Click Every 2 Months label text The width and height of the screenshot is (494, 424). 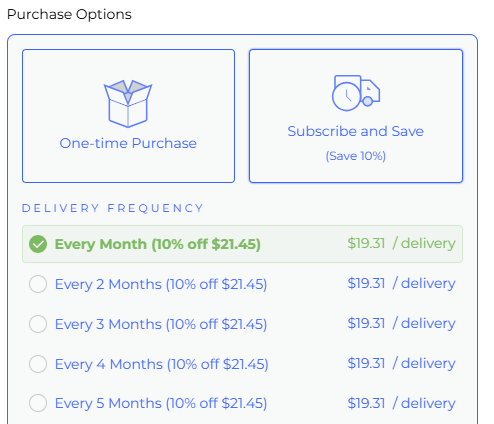(161, 284)
